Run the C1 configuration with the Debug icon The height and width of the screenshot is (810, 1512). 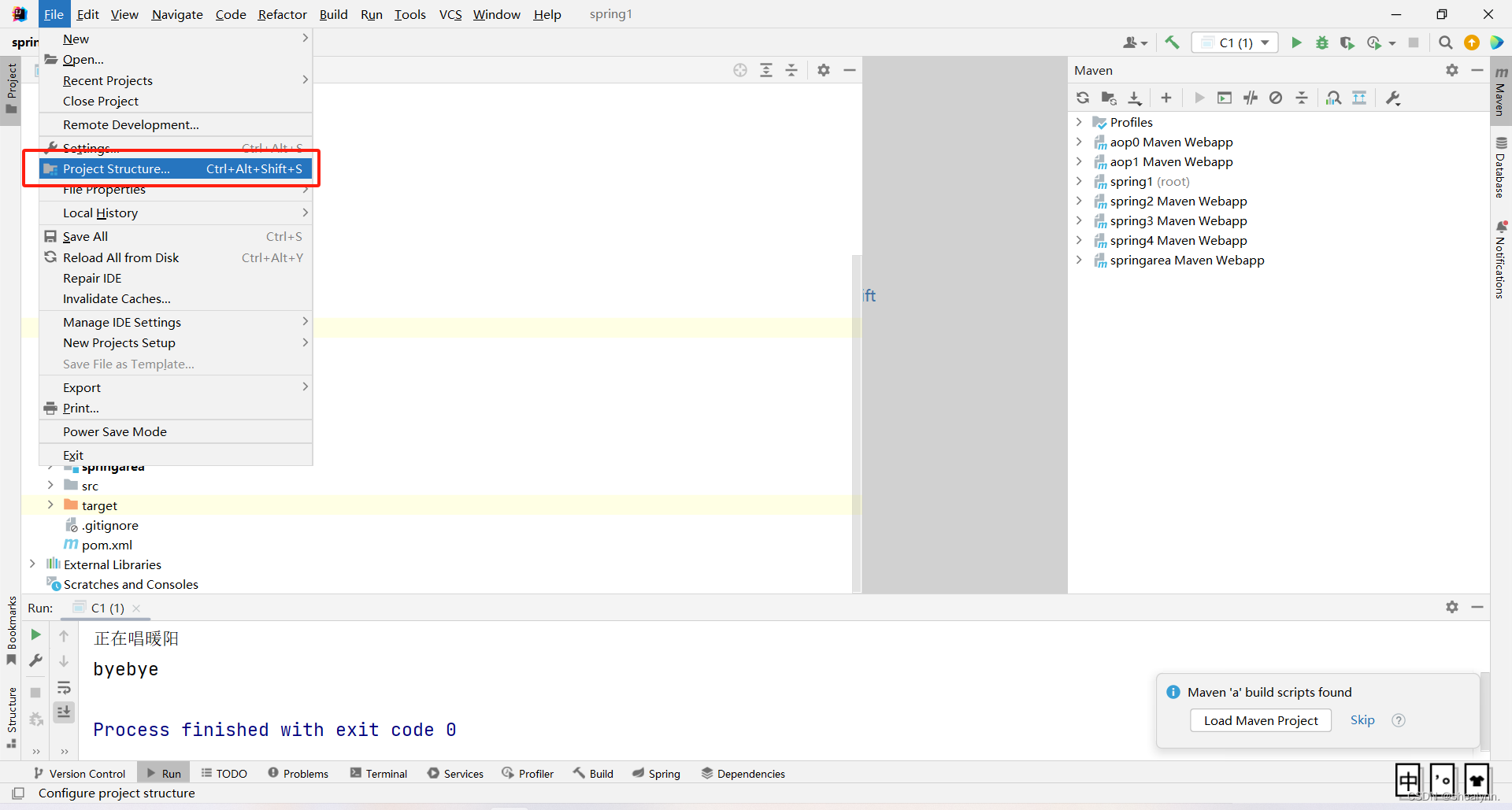pos(1322,43)
